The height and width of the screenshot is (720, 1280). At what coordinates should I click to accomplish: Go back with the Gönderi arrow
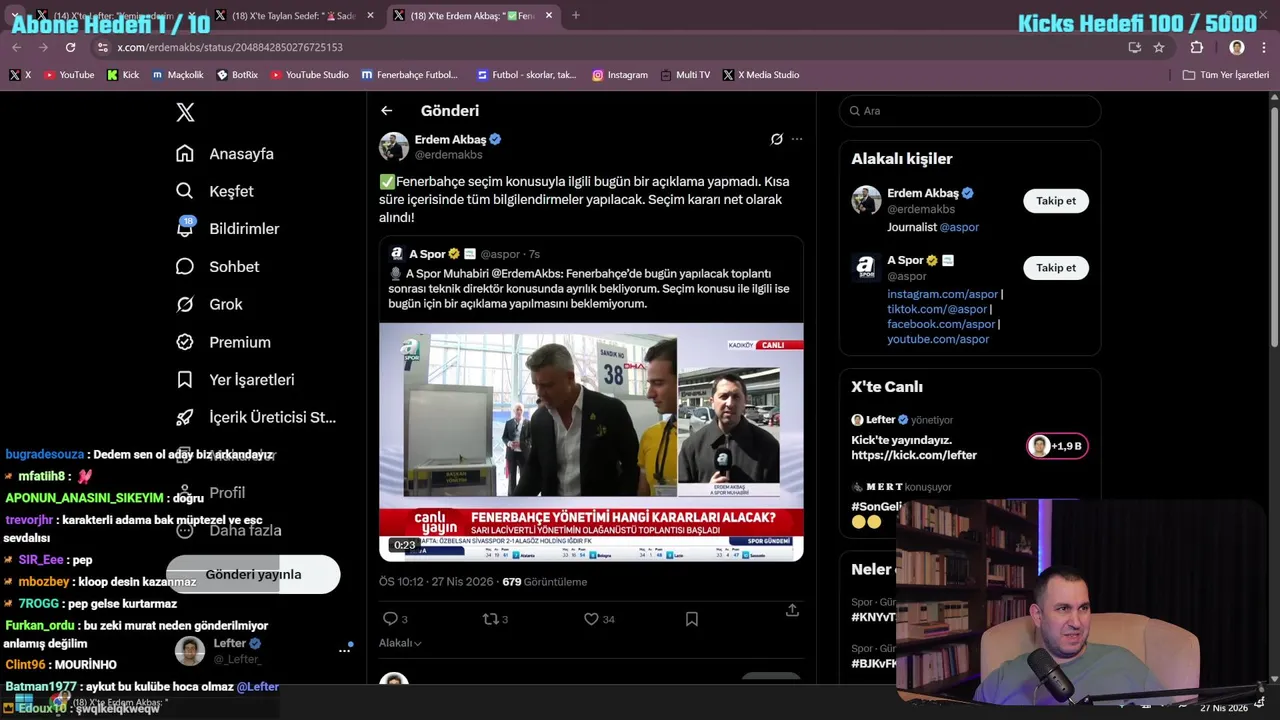386,111
